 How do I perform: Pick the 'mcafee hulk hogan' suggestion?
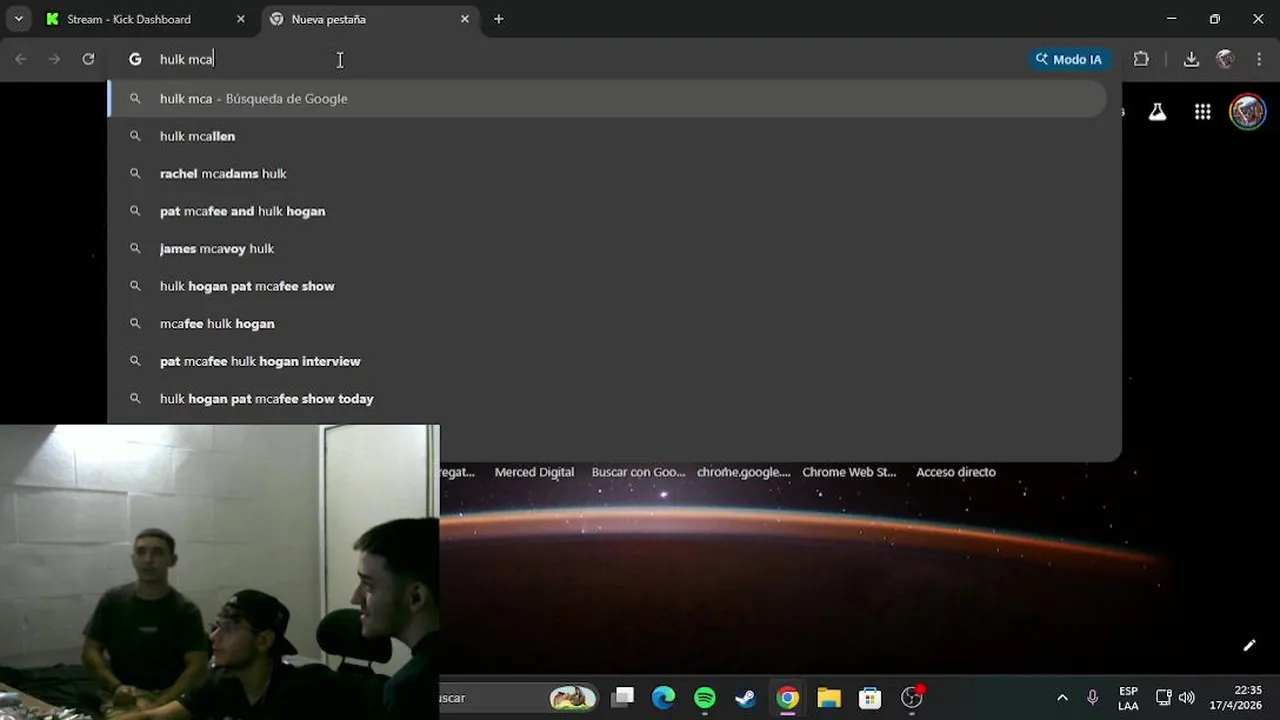(607, 323)
